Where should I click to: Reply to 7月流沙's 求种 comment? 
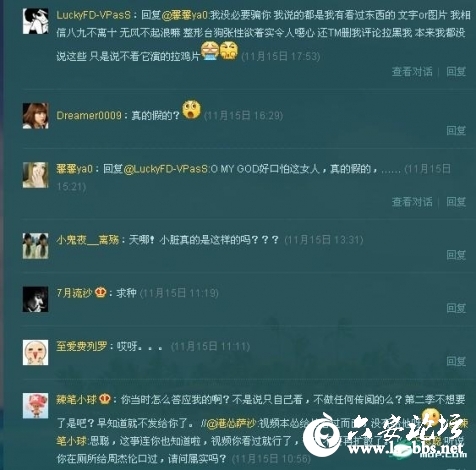456,308
